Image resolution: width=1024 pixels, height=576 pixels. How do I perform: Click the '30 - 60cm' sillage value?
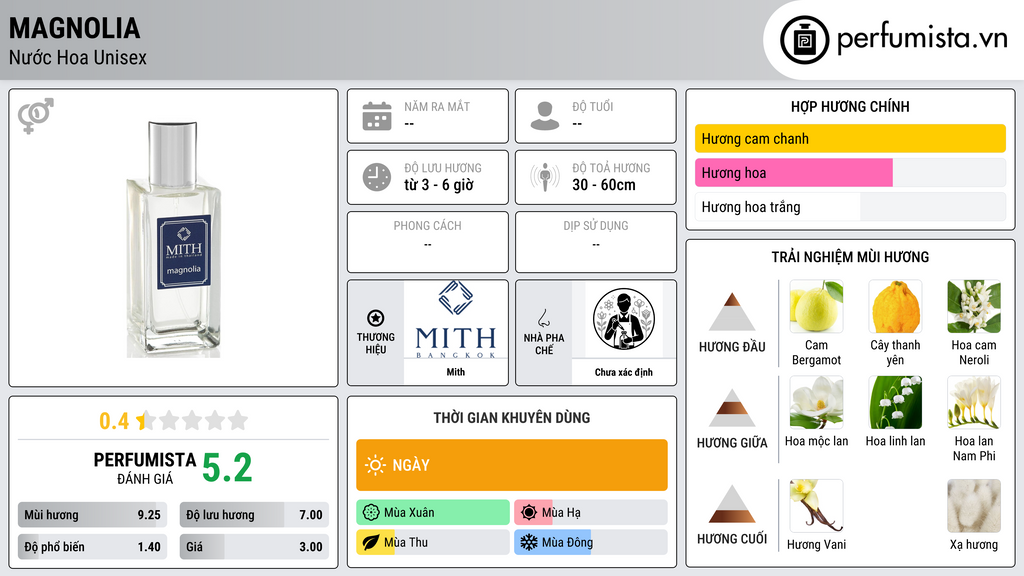coord(603,185)
